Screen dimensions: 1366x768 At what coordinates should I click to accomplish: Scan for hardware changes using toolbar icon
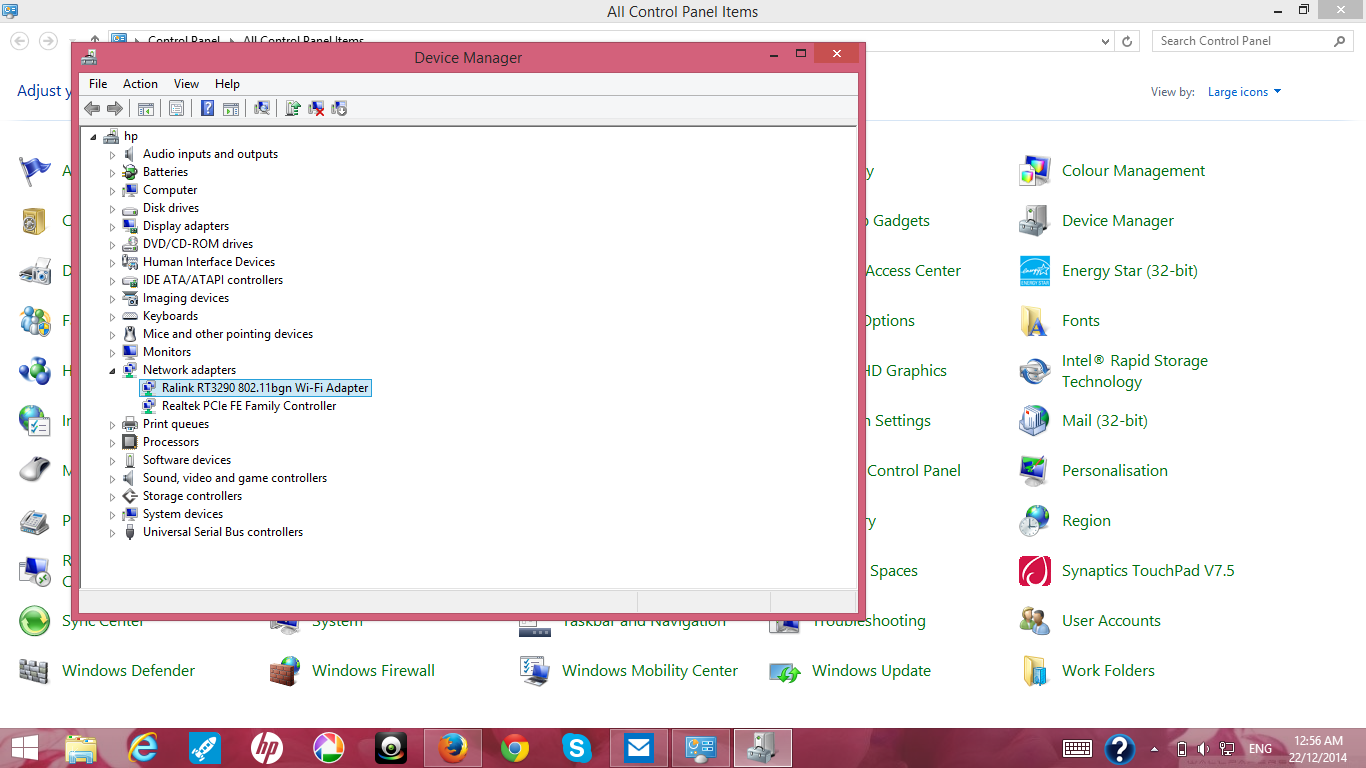(x=262, y=108)
